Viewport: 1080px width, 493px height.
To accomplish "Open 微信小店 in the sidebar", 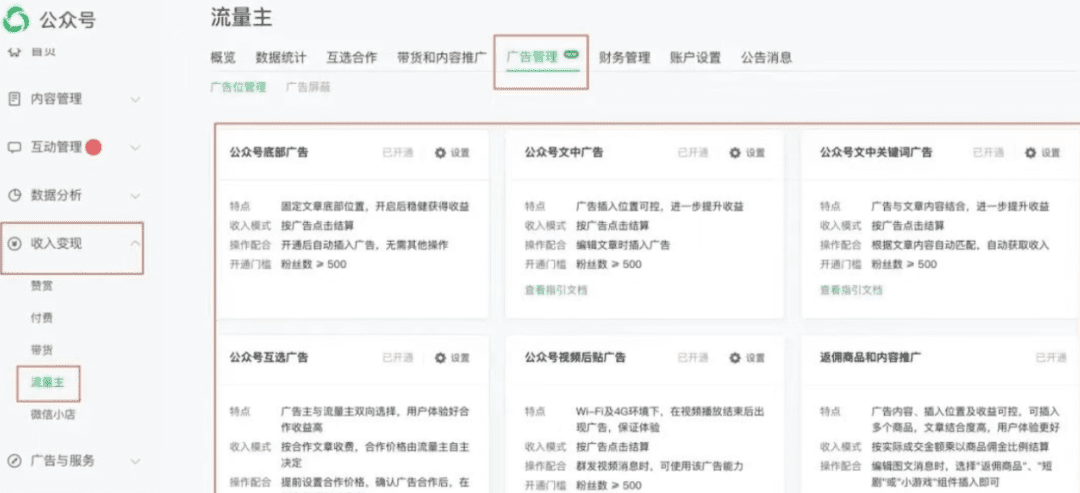I will point(53,414).
